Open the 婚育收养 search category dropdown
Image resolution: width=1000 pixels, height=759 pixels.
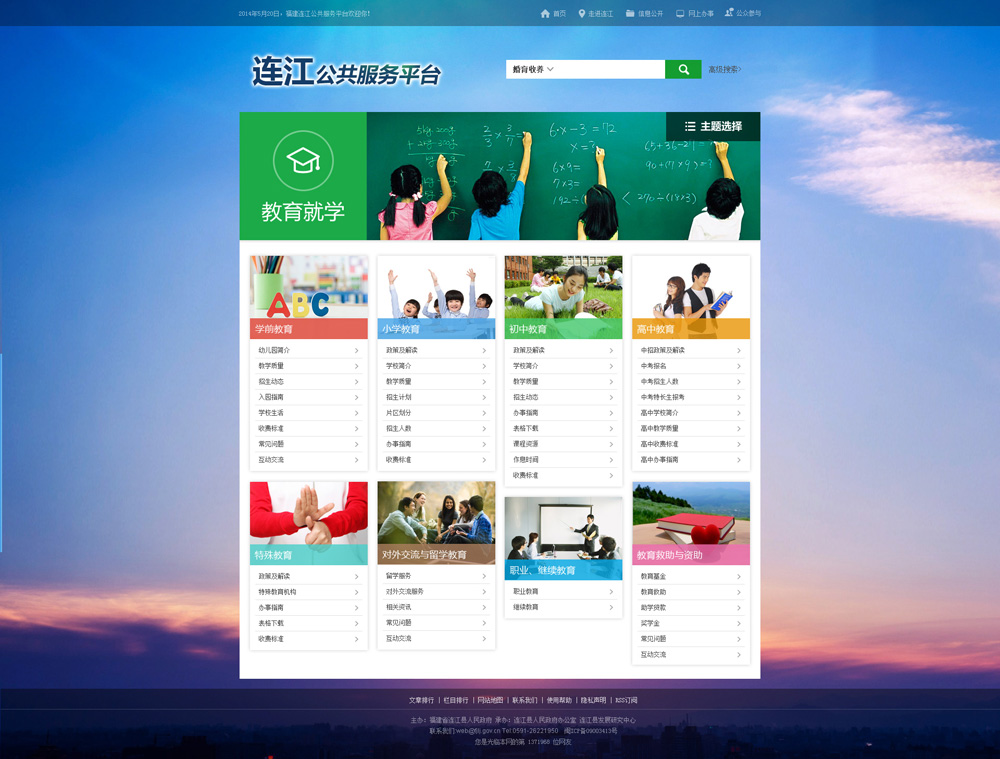click(534, 70)
